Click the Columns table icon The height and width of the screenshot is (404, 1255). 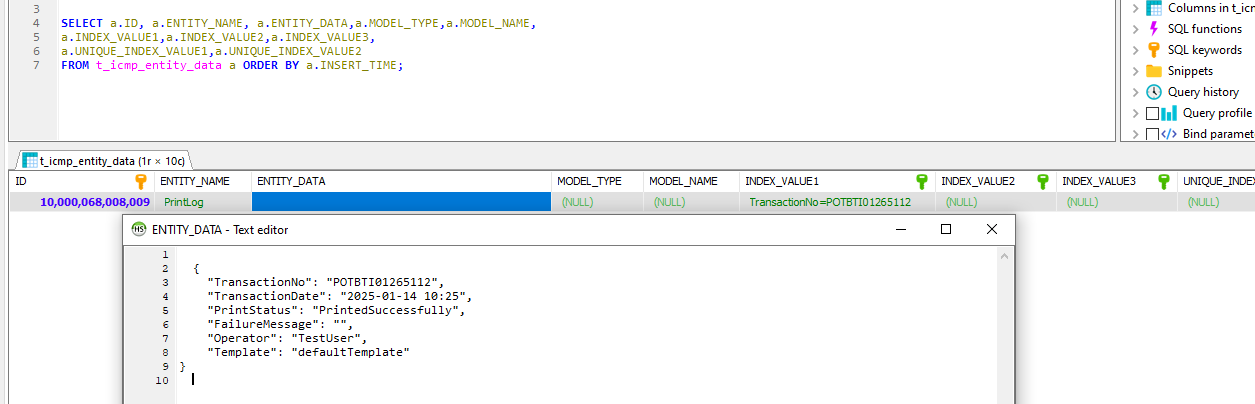point(1154,8)
